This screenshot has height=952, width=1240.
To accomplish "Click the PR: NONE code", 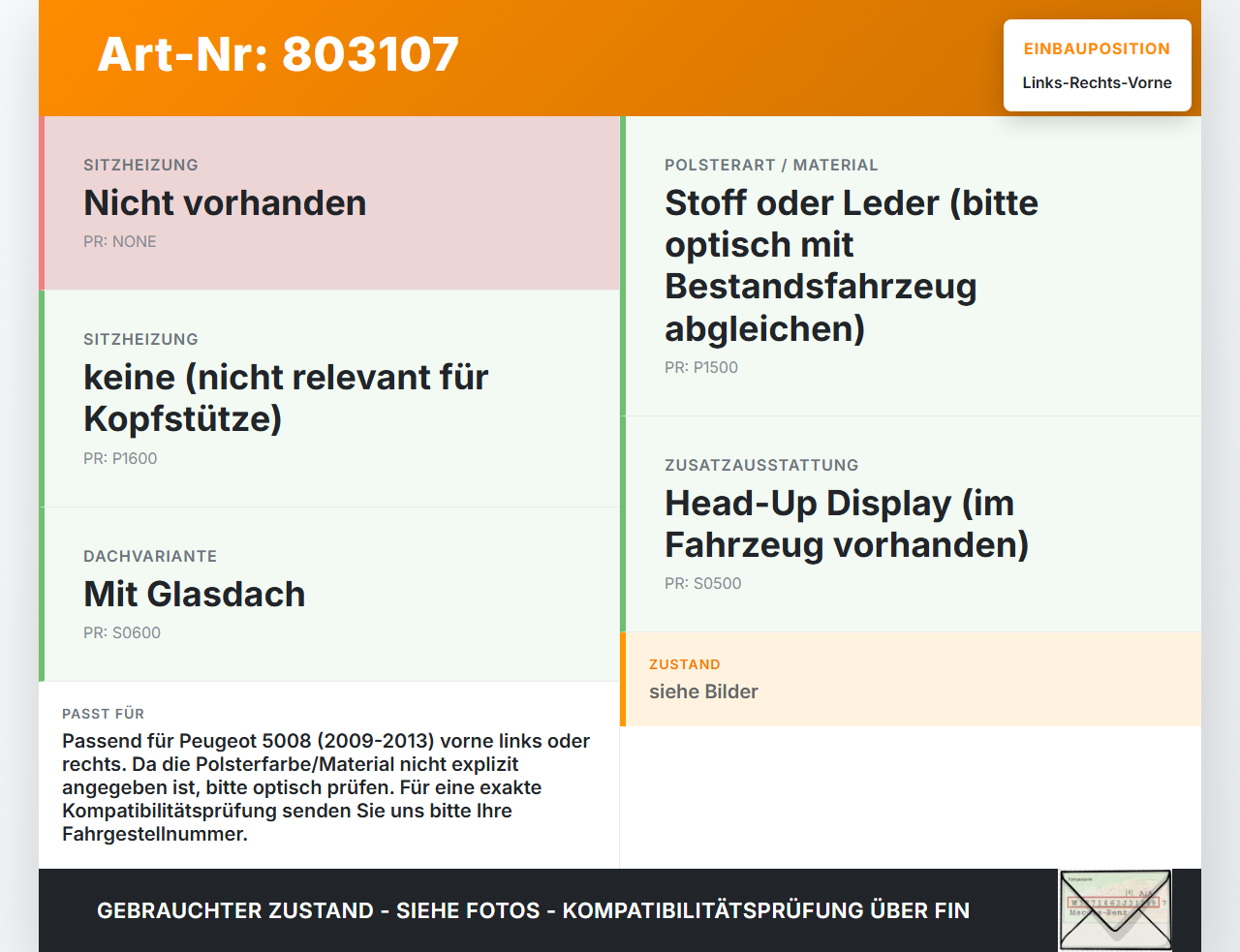I will point(120,241).
